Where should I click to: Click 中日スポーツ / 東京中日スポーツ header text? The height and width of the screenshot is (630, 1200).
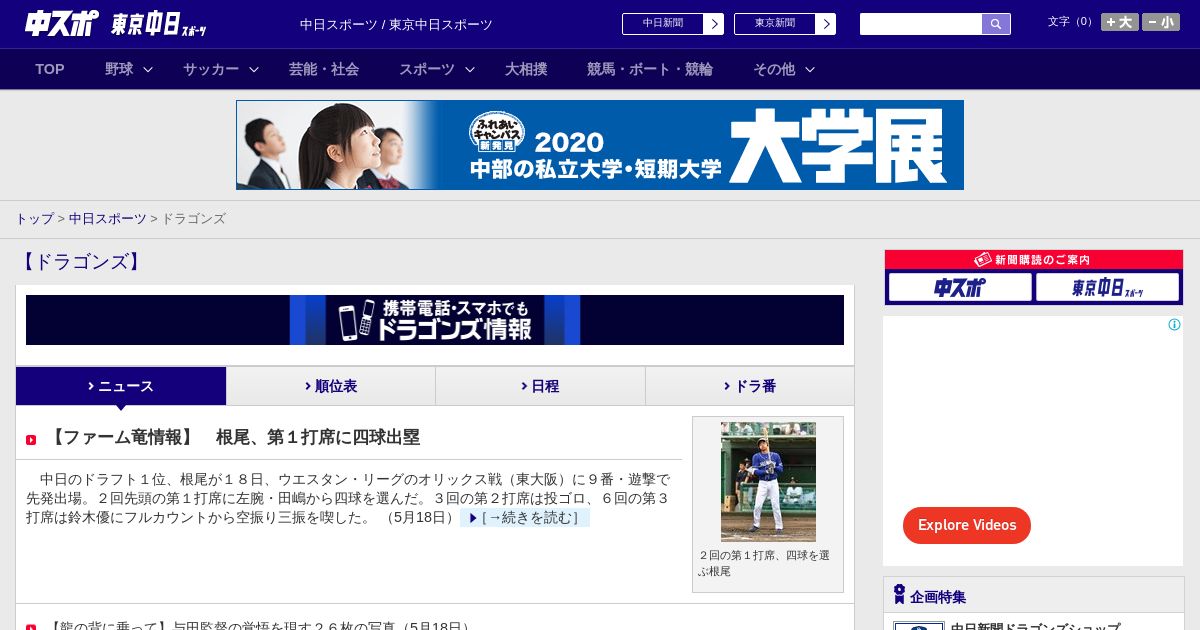tap(396, 24)
